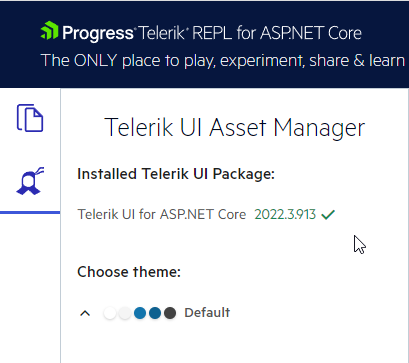The image size is (409, 363).
Task: Click the blue active-tab underline in sidebar
Action: point(30,212)
